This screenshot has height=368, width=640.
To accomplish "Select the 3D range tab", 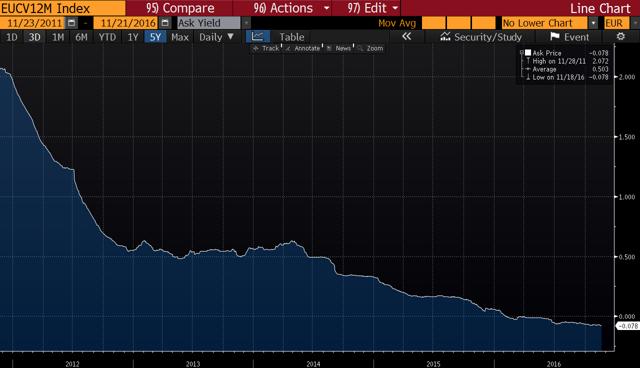I will [x=34, y=37].
